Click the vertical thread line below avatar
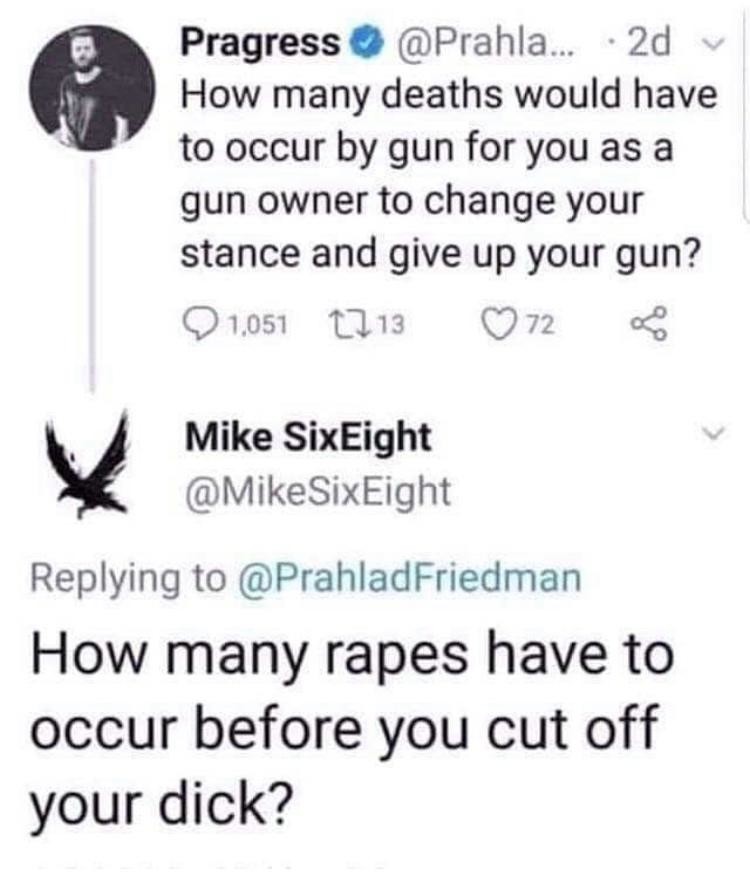 click(94, 270)
